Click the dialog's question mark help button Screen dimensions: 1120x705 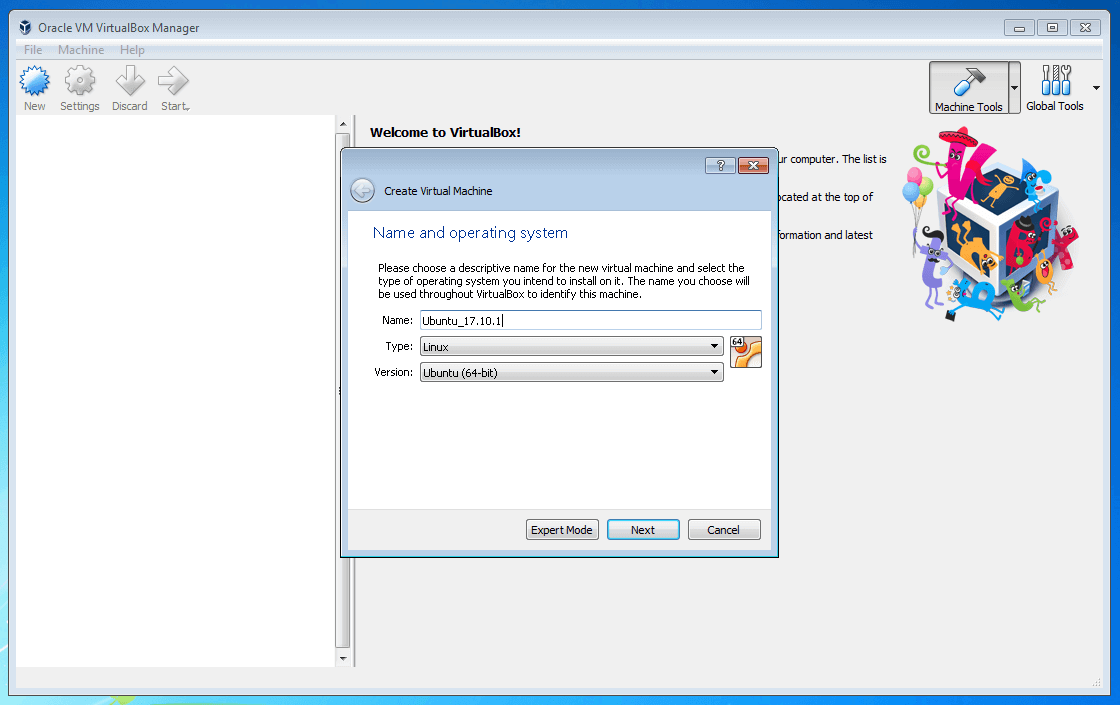[720, 166]
